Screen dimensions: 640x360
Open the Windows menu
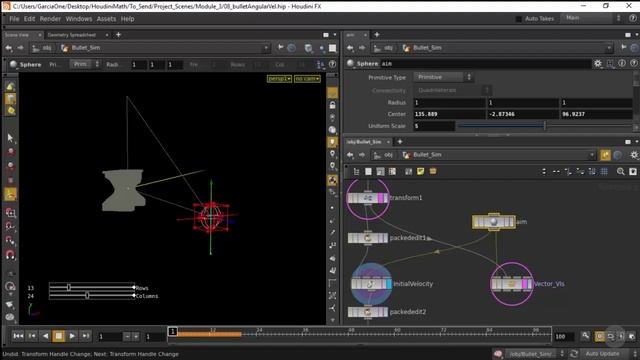click(79, 19)
